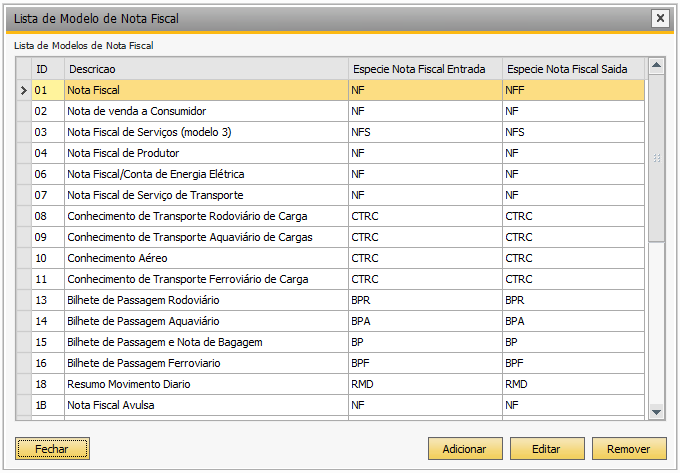Click the scrollbar down arrow
This screenshot has height=473, width=680.
pos(657,411)
